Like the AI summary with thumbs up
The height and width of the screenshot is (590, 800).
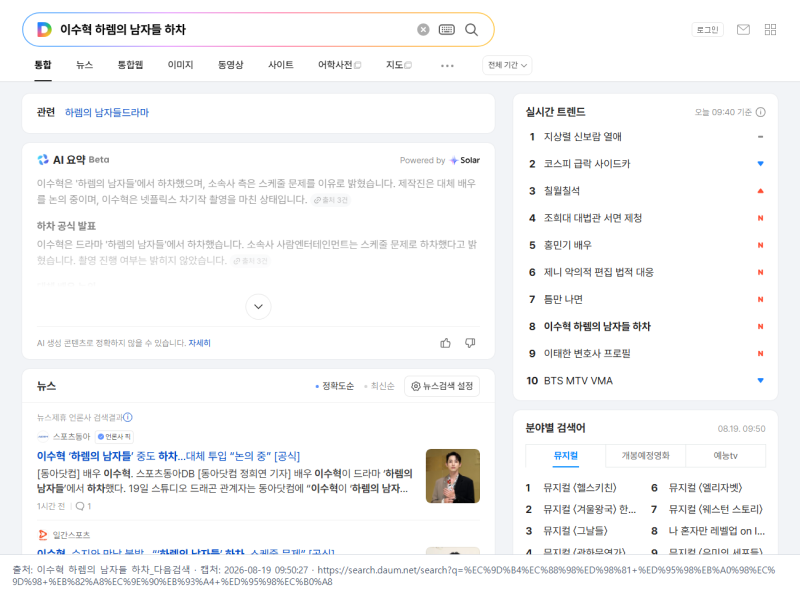click(445, 343)
